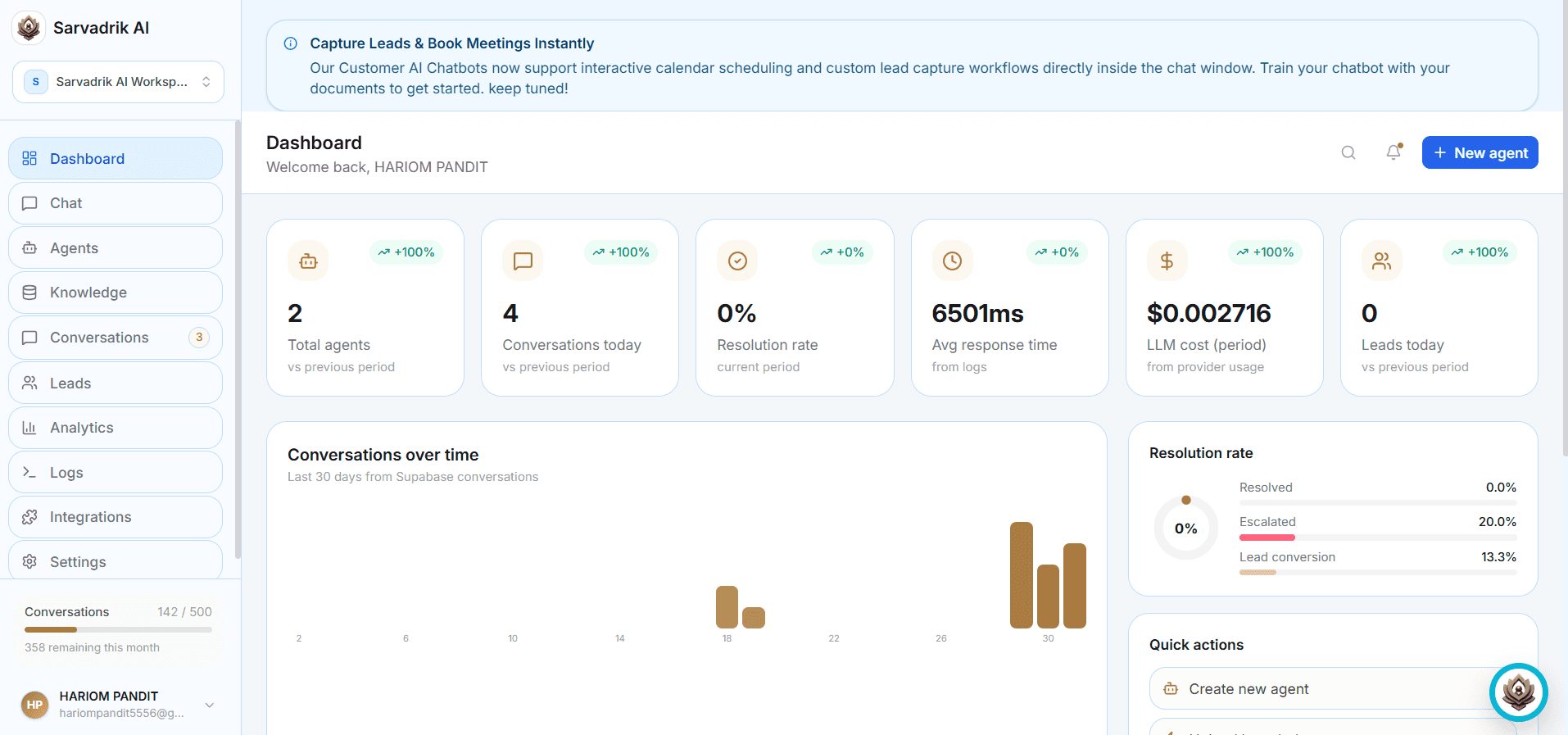Viewport: 1568px width, 735px height.
Task: Click the info icon in announcement banner
Action: tap(290, 43)
